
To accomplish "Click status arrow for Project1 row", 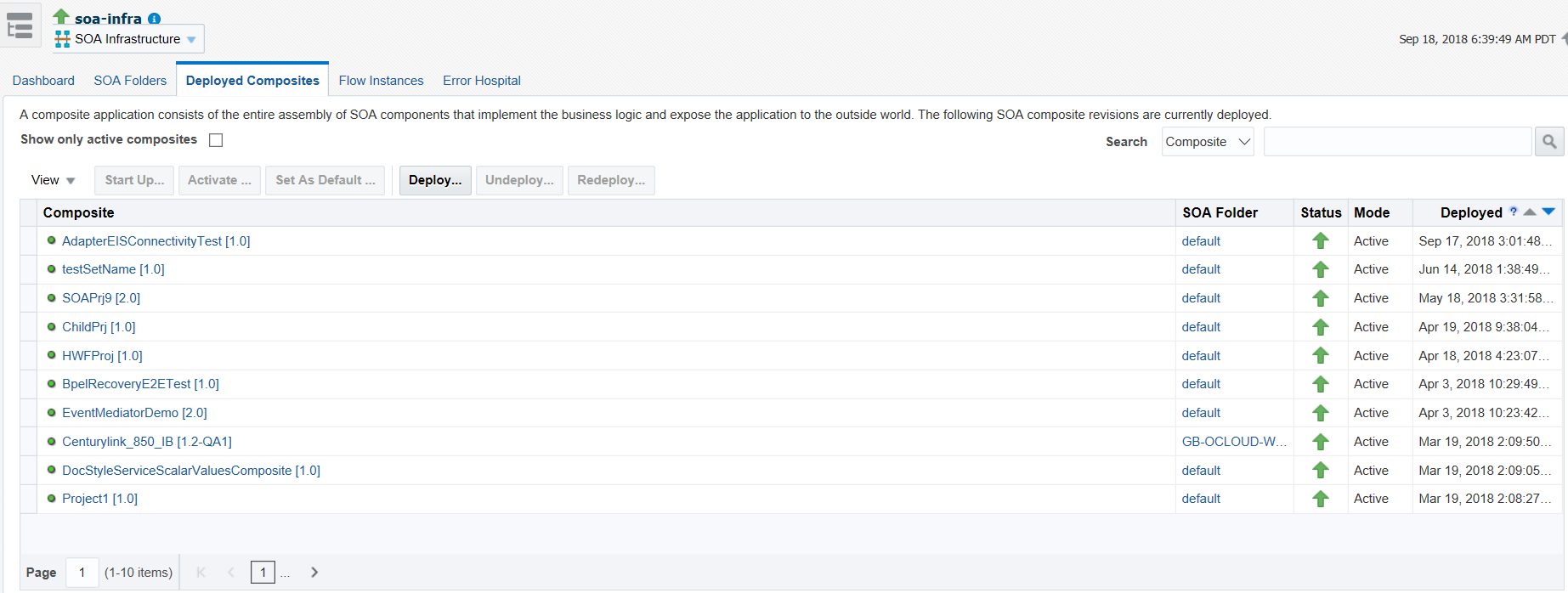I will point(1320,499).
